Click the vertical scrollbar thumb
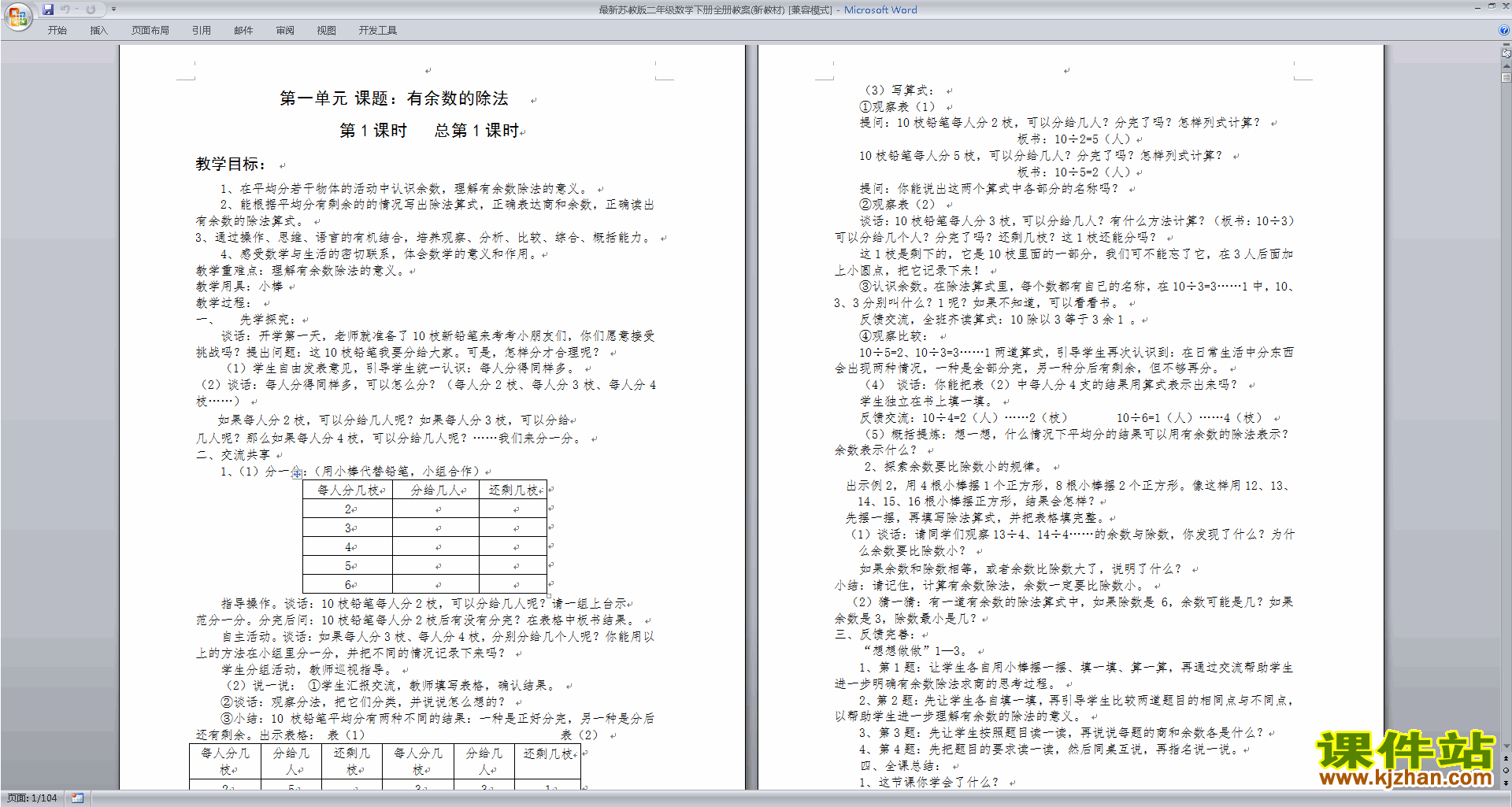This screenshot has width=1512, height=807. [x=1506, y=78]
